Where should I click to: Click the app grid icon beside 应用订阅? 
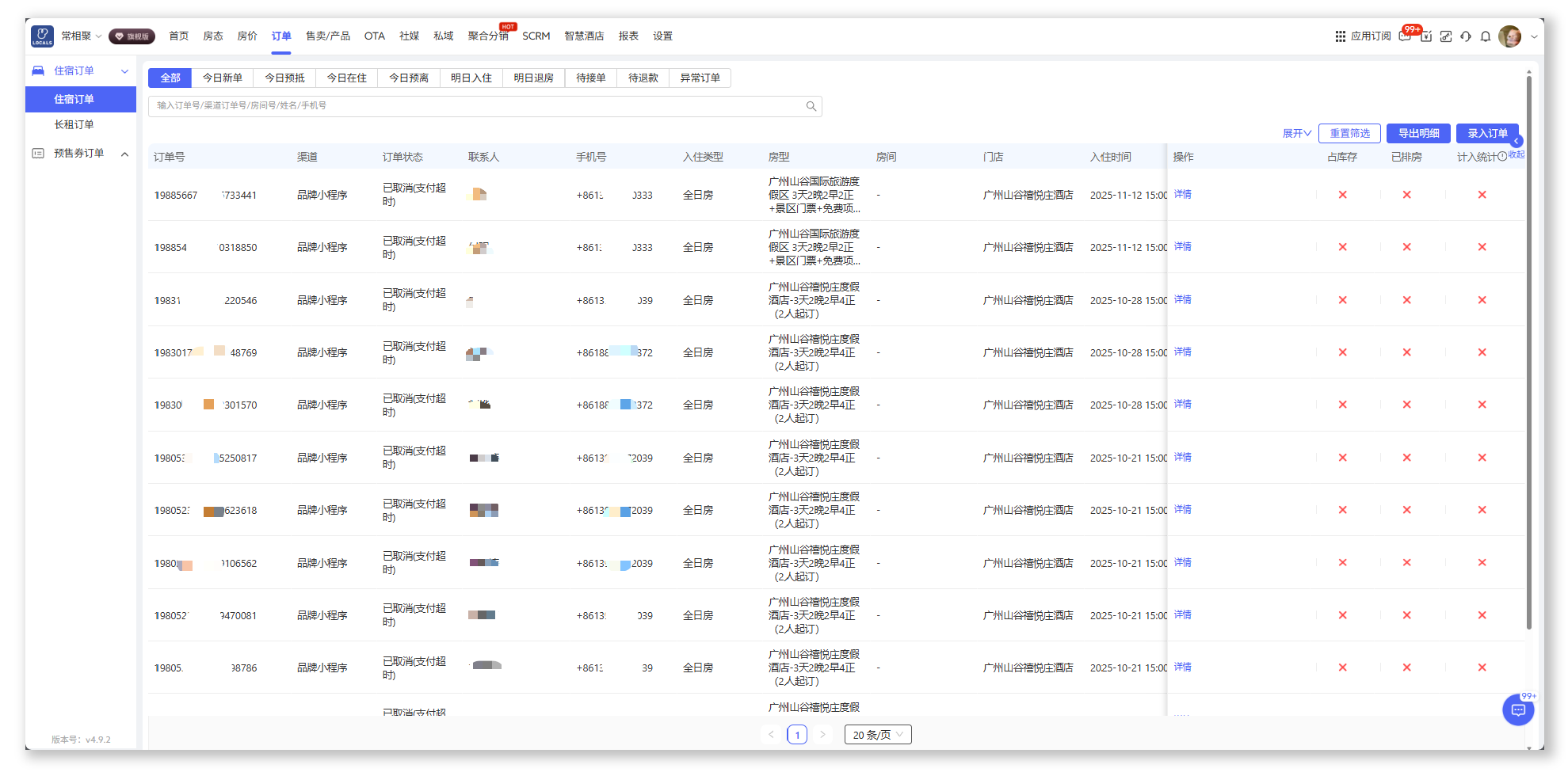tap(1340, 36)
